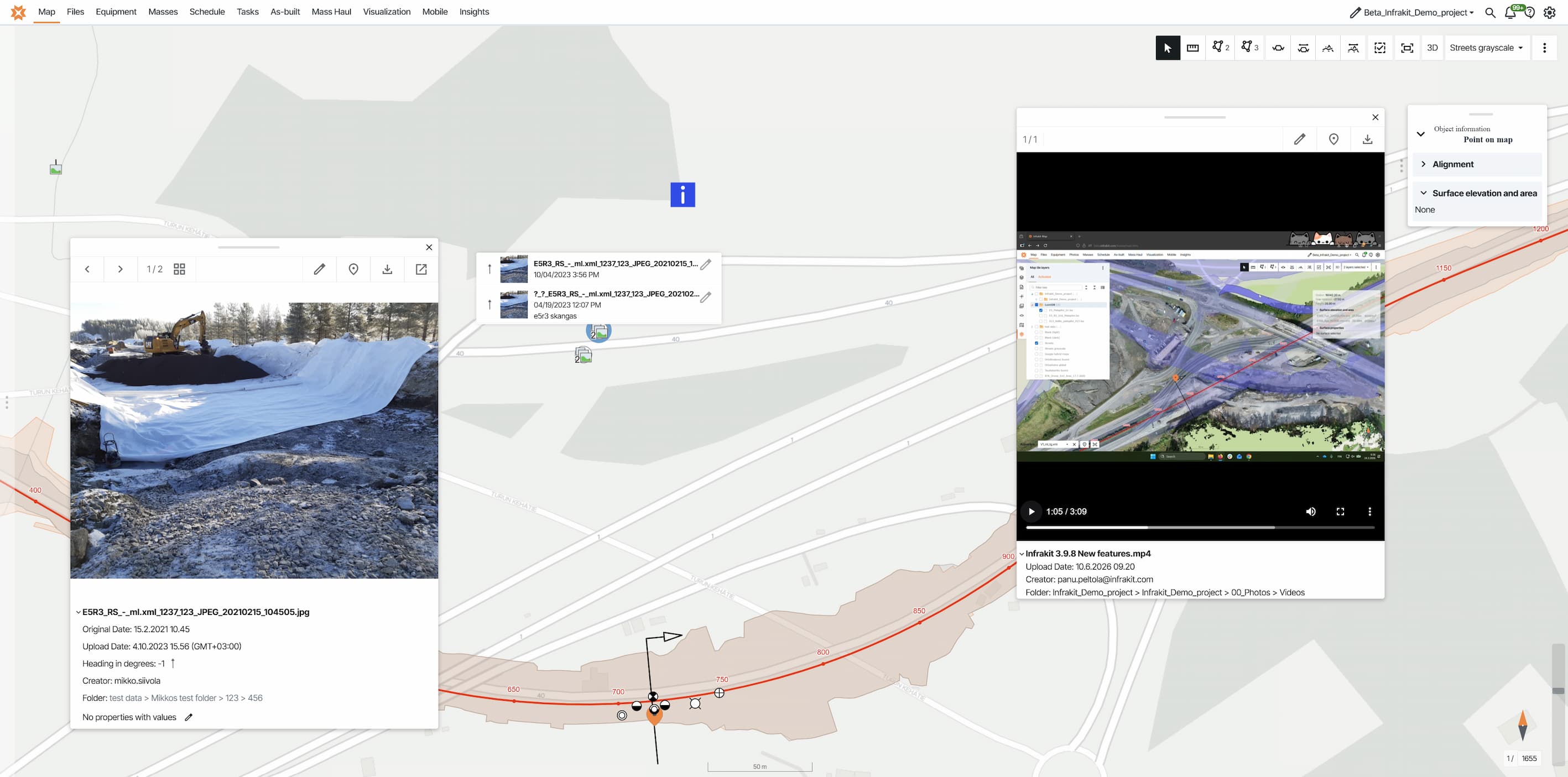Seek on the video progress bar
Screen dimensions: 1568x777
1200,528
